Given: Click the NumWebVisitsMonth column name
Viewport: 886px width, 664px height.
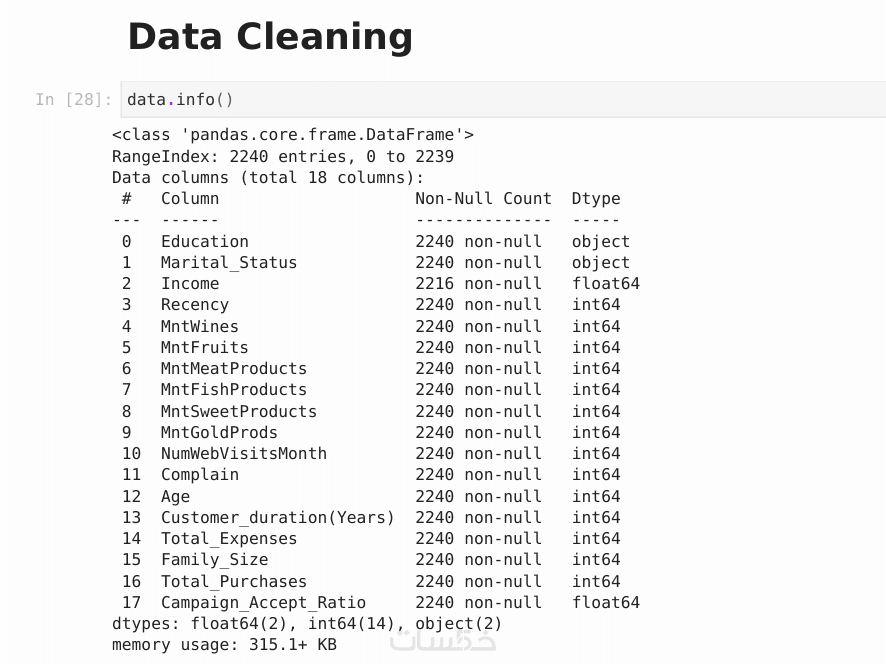Looking at the screenshot, I should (243, 453).
